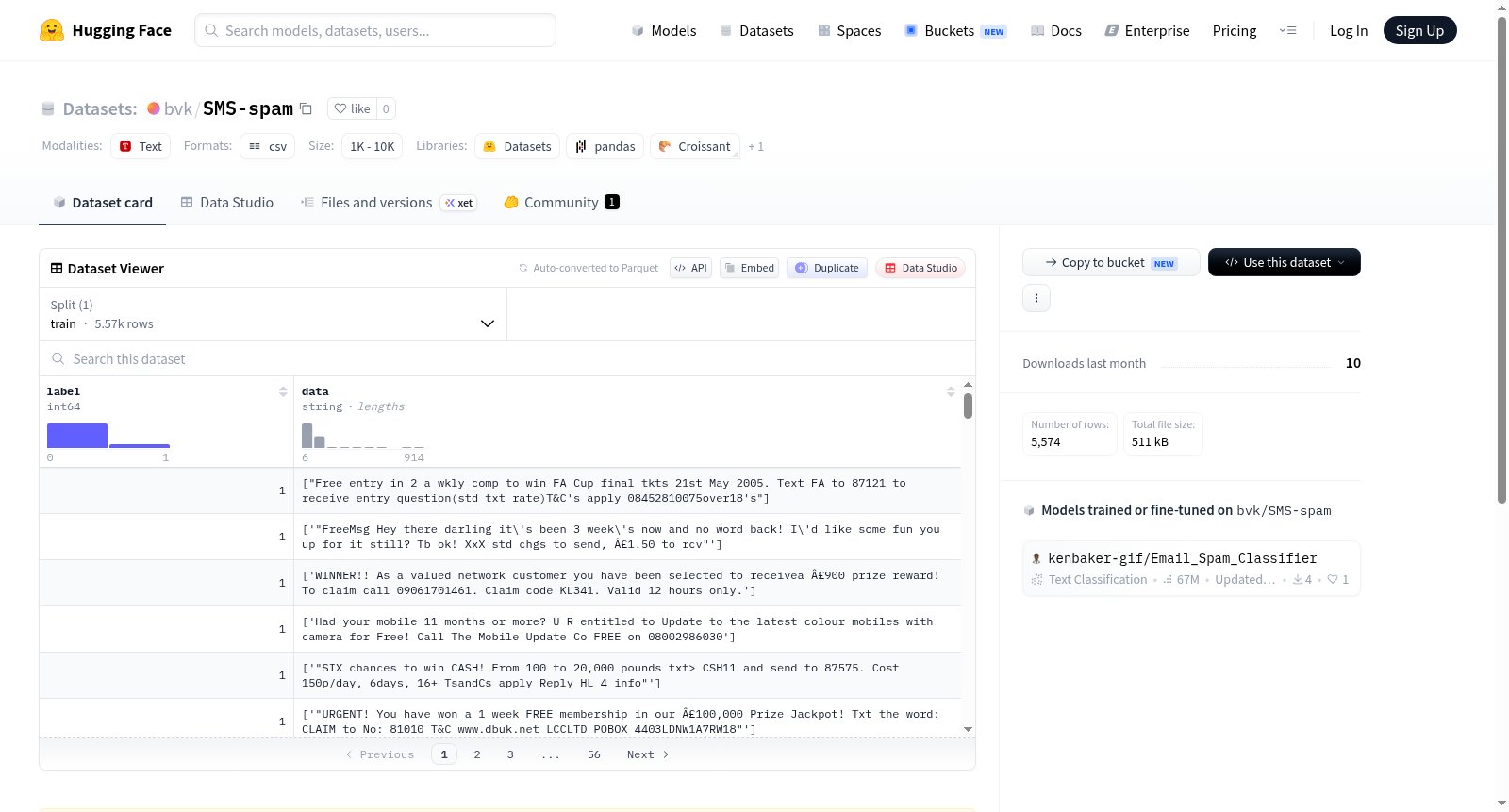This screenshot has height=812, width=1509.
Task: Select the 'WINNER!! As a valued network' row
Action: 500,583
